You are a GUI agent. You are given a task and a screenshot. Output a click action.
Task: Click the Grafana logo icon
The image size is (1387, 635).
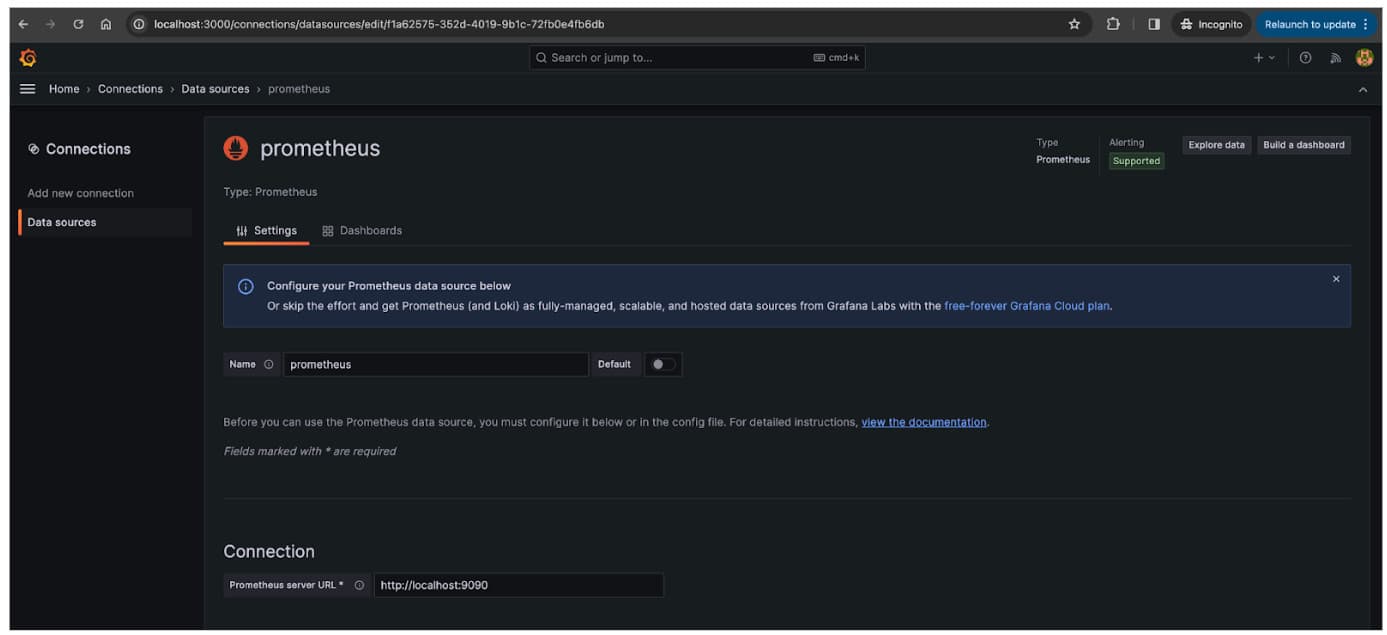28,58
